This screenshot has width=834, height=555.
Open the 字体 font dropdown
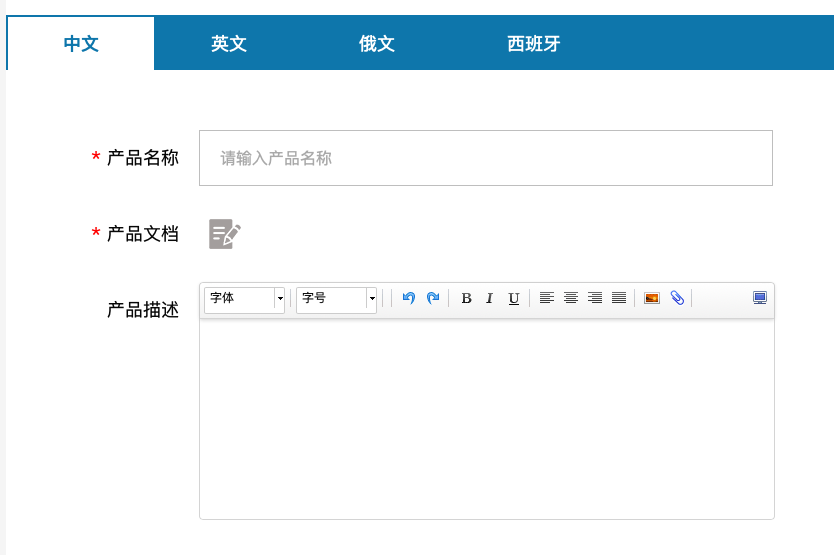(x=245, y=299)
